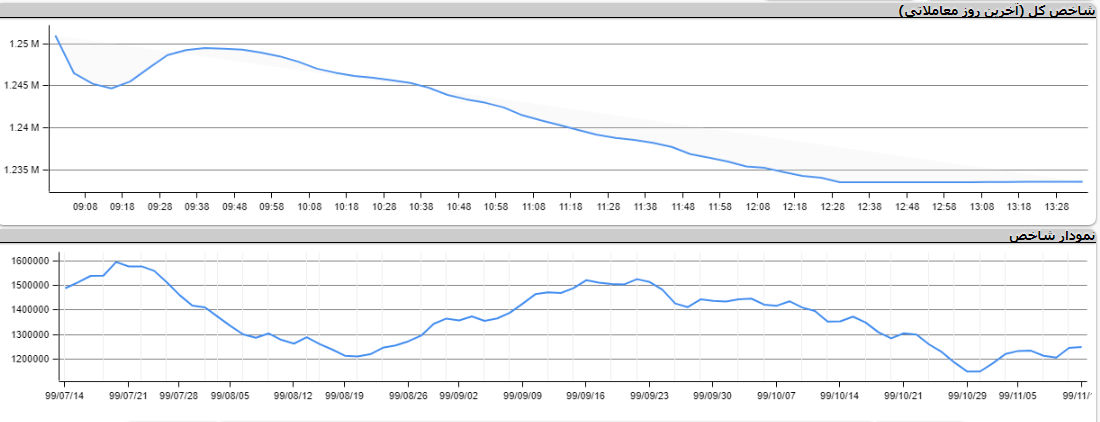Click the 09:38 tick on the time axis
Image resolution: width=1100 pixels, height=422 pixels.
pyautogui.click(x=197, y=207)
